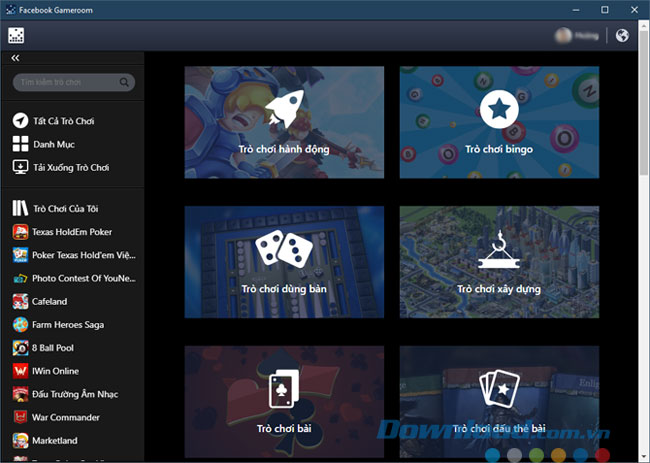Image resolution: width=650 pixels, height=463 pixels.
Task: Click the profile user name text
Action: pos(587,36)
